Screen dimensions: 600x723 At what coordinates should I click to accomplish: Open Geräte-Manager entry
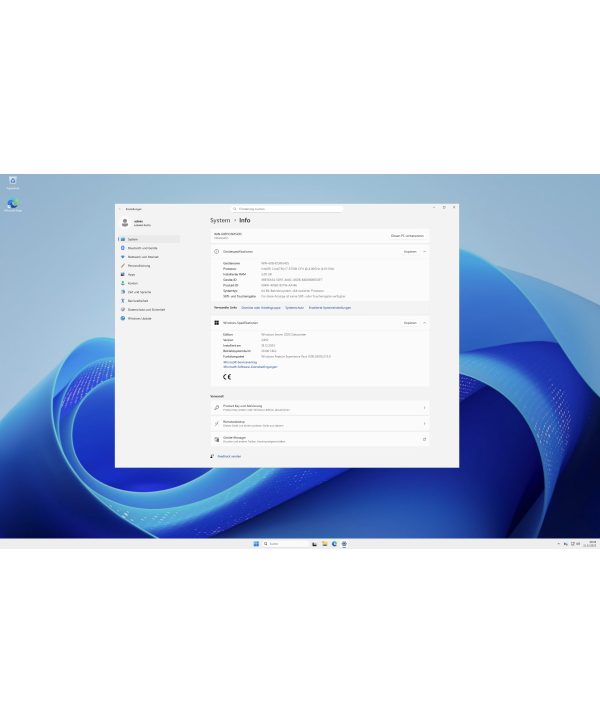(x=320, y=439)
